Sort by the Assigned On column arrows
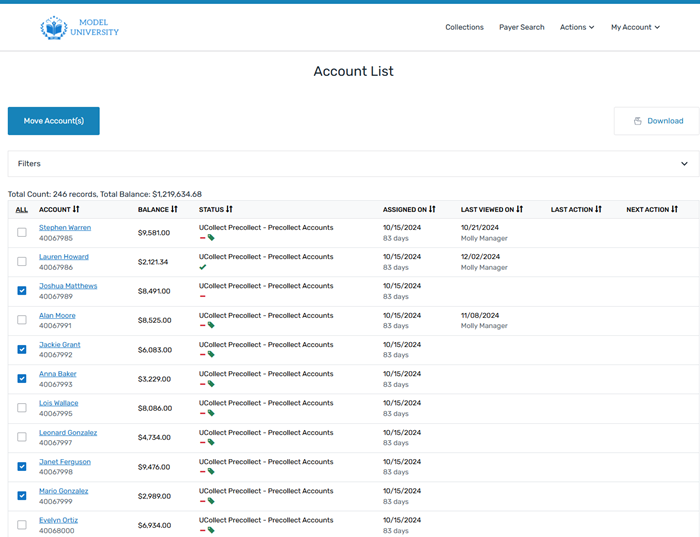Viewport: 700px width, 537px height. 433,210
